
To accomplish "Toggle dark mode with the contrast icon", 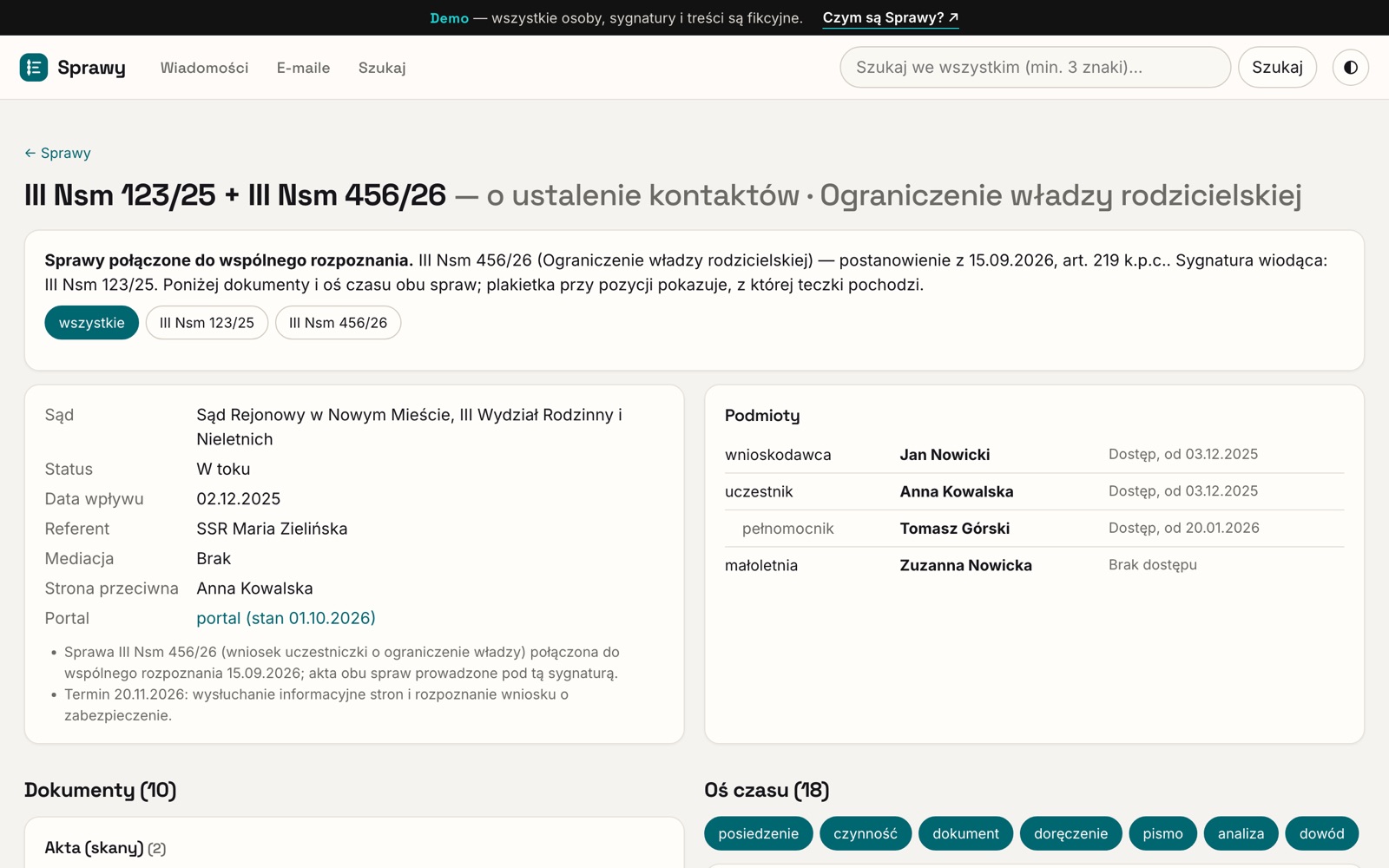I will 1351,67.
